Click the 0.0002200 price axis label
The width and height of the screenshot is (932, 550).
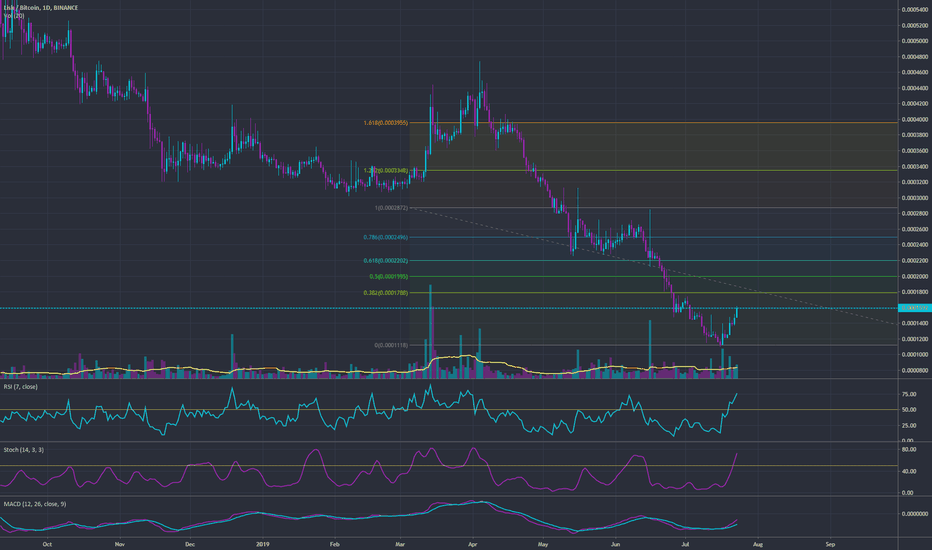pyautogui.click(x=915, y=260)
